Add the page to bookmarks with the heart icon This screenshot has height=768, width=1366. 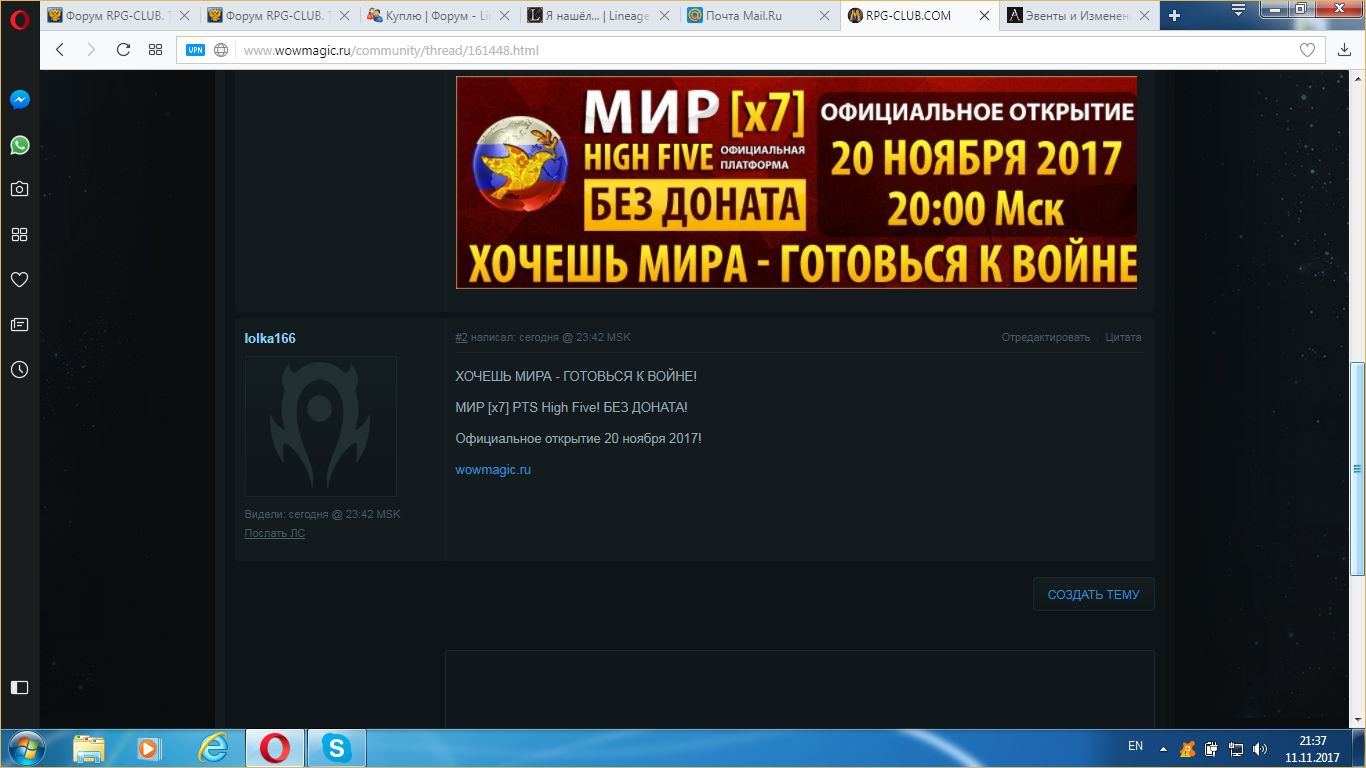[1307, 50]
